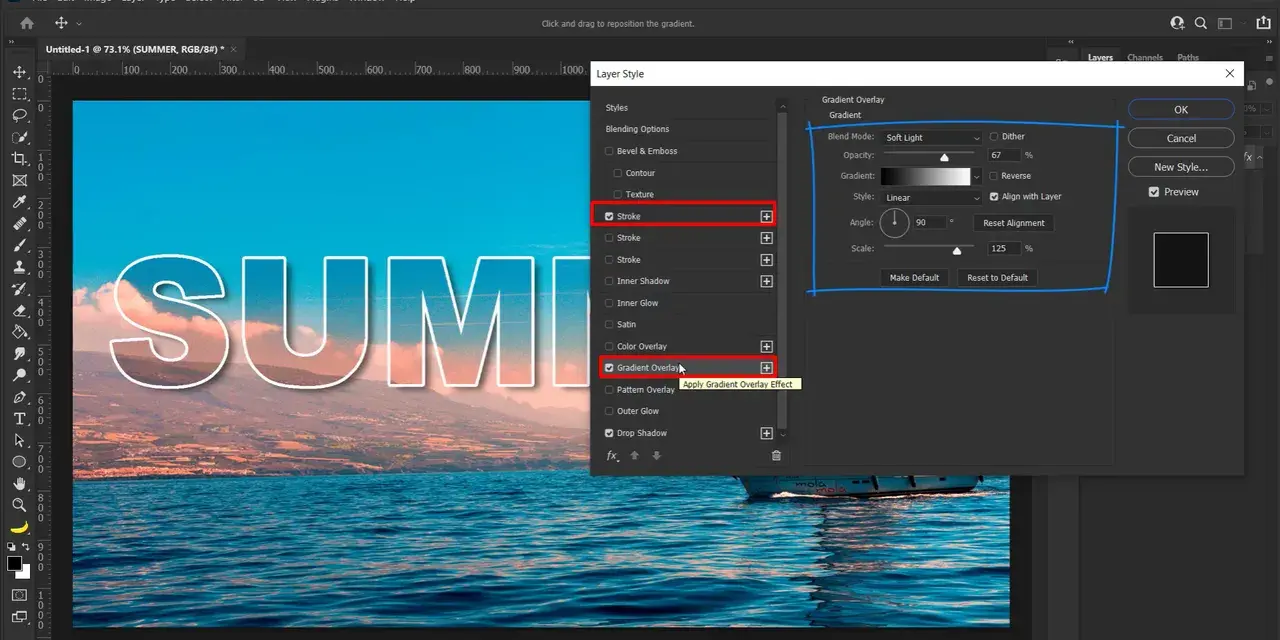The width and height of the screenshot is (1280, 640).
Task: Select the Crop tool
Action: point(19,159)
